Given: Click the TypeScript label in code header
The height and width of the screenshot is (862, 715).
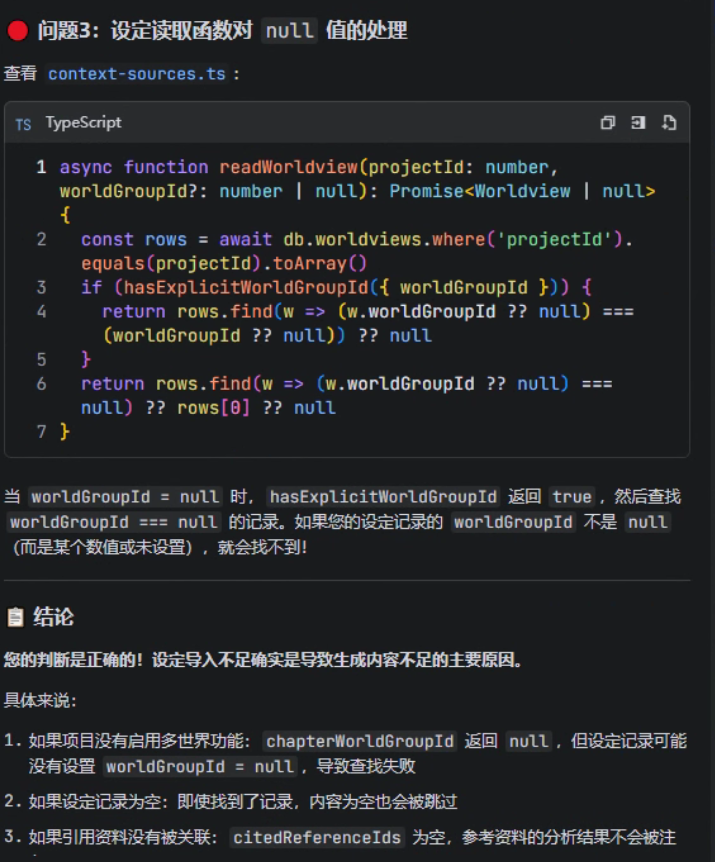Looking at the screenshot, I should tap(84, 123).
